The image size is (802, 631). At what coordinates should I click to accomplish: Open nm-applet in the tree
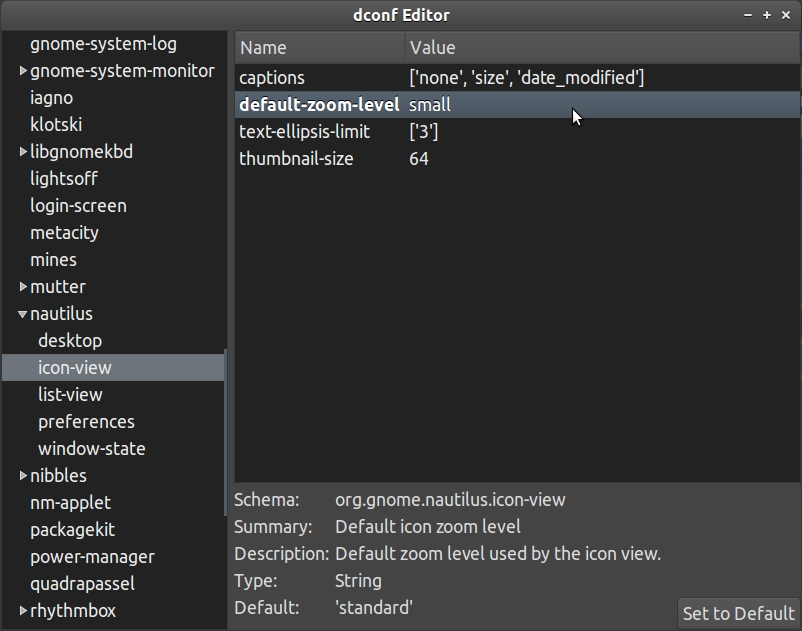click(71, 503)
